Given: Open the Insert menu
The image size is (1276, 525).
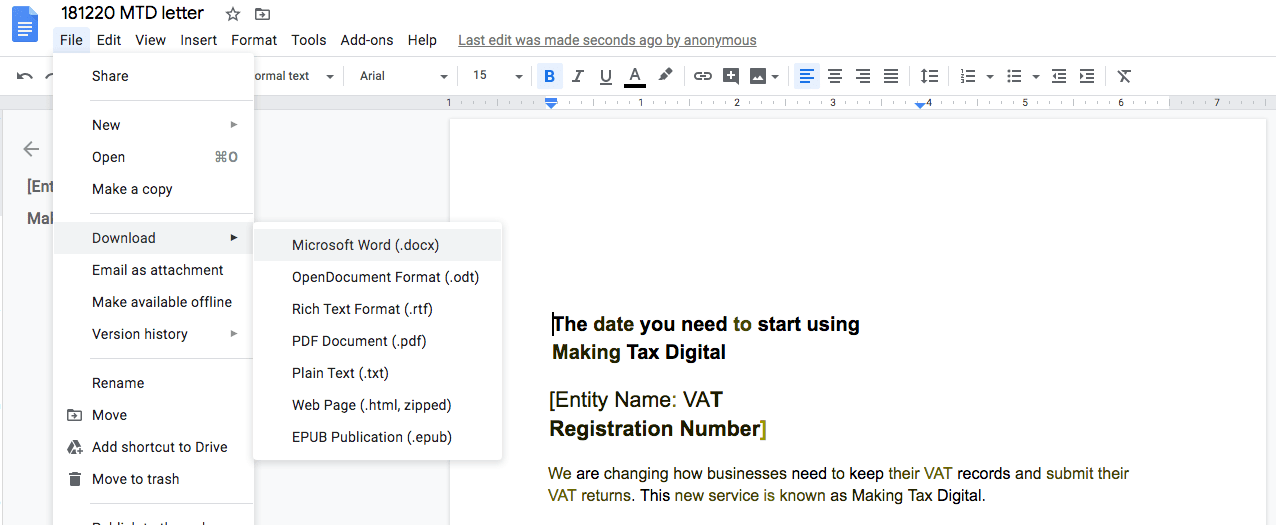Looking at the screenshot, I should pos(199,40).
